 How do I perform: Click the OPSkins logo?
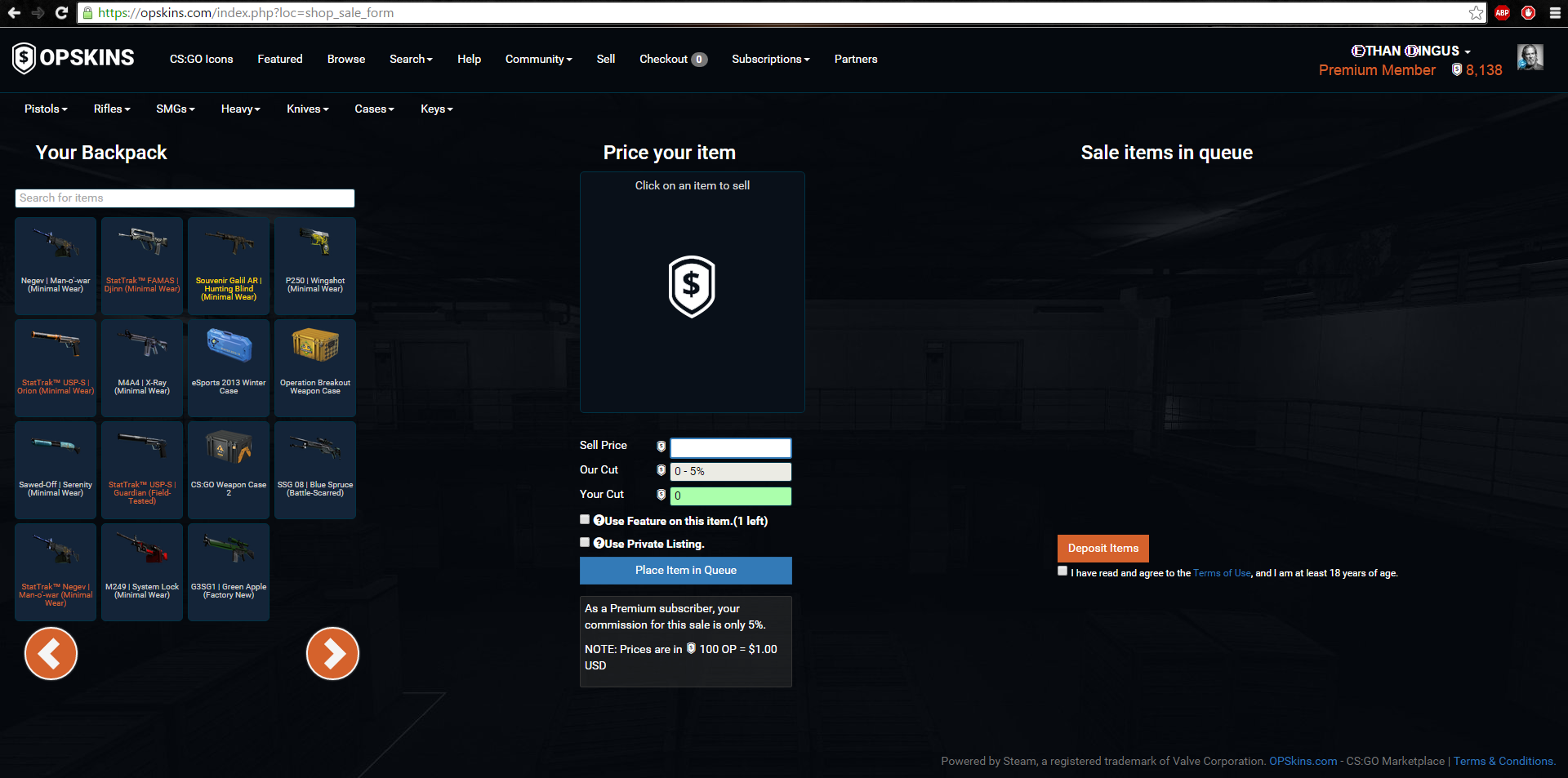pyautogui.click(x=73, y=58)
